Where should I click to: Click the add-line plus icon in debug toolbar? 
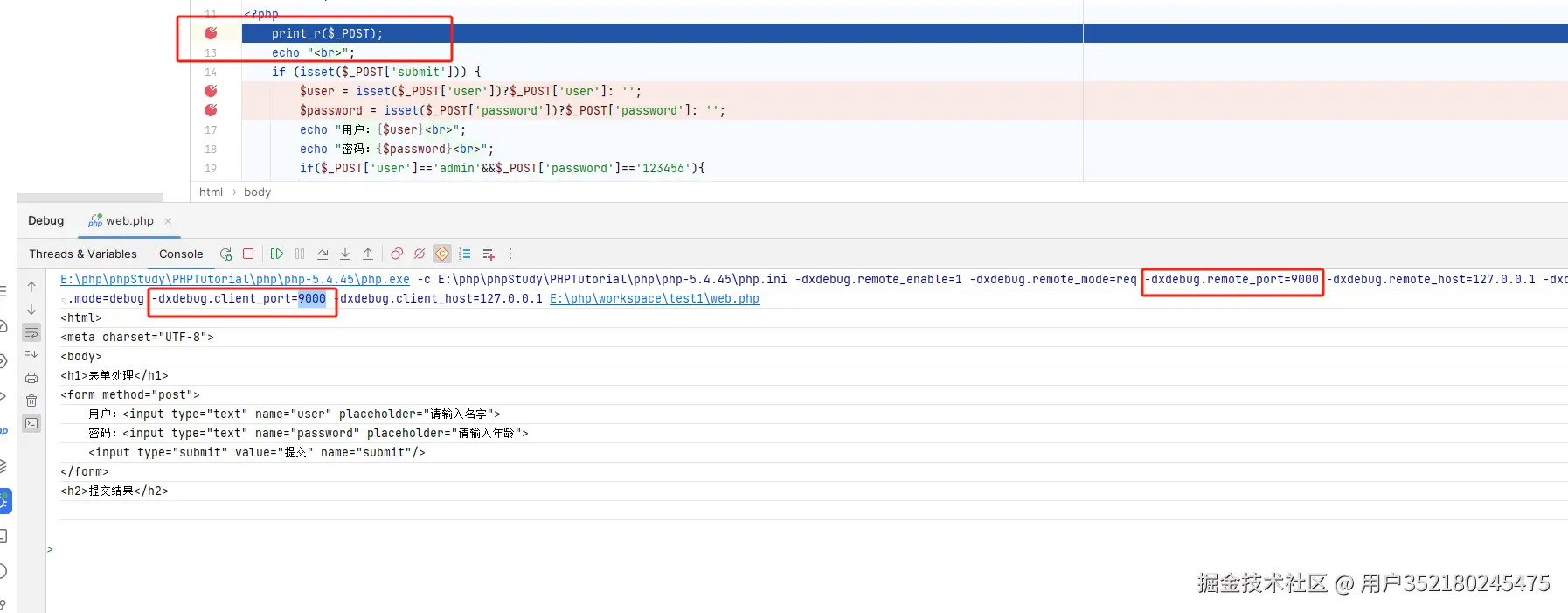click(489, 254)
